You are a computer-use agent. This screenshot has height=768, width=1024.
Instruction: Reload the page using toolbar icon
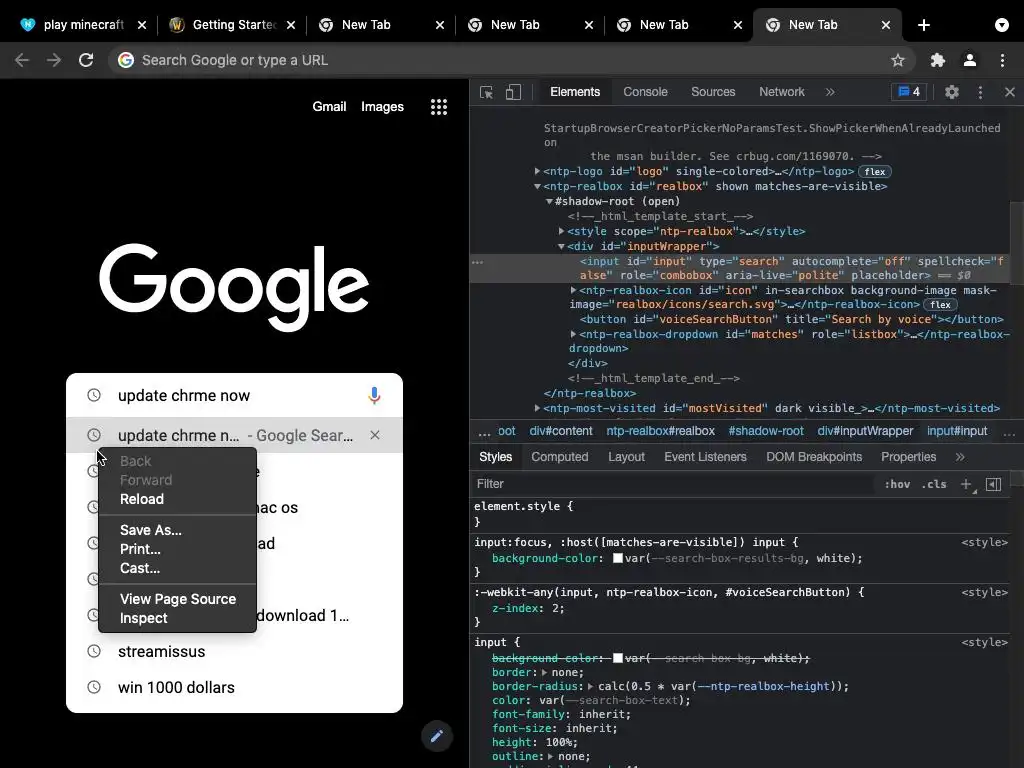[x=86, y=60]
